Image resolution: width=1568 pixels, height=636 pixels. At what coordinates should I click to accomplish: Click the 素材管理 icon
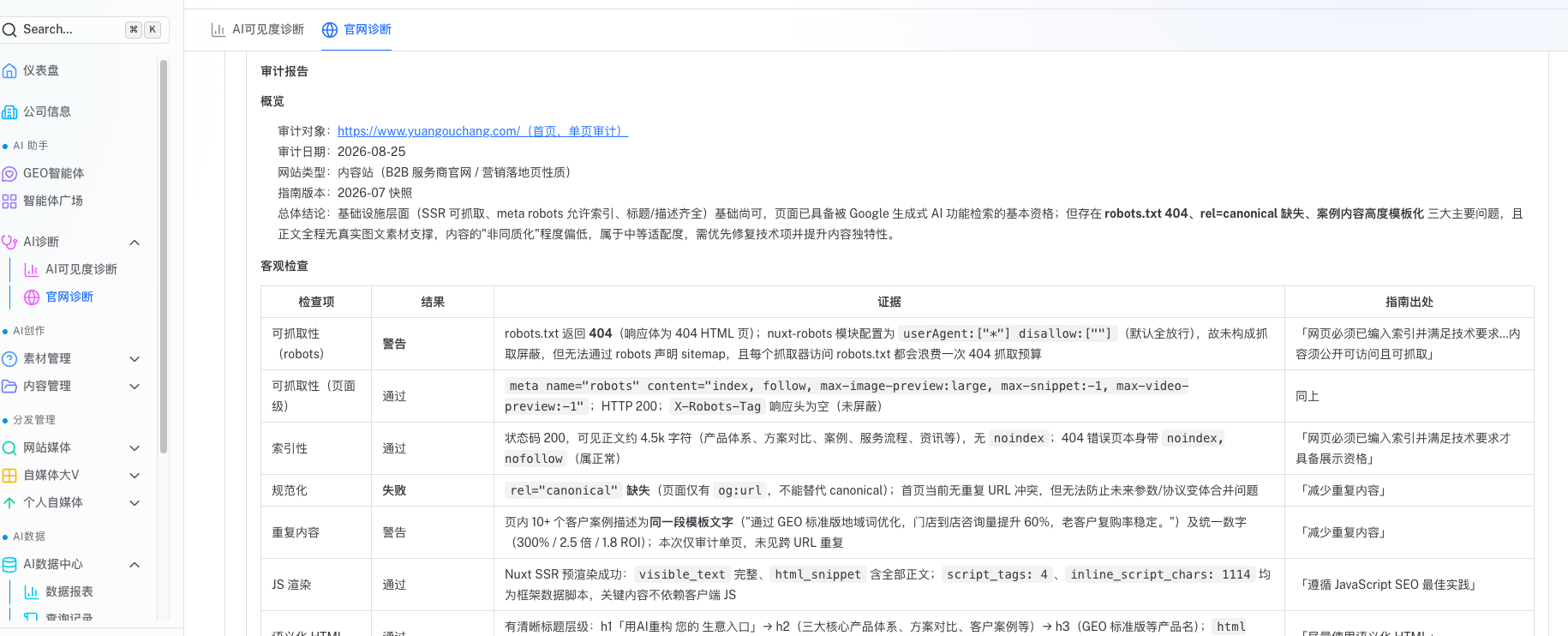pyautogui.click(x=9, y=358)
